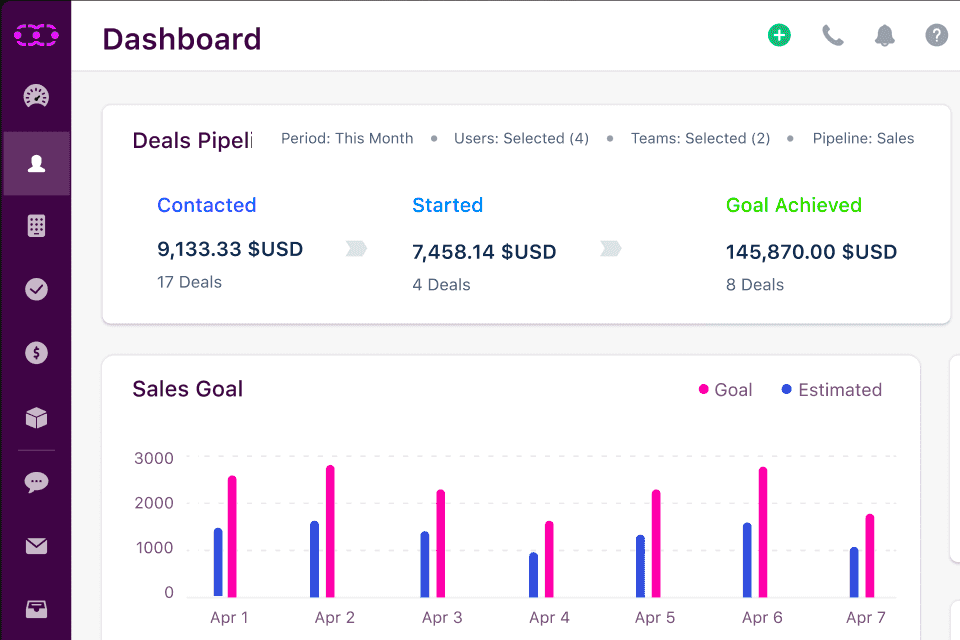Toggle the Goal series in legend
Screen dimensions: 960x640
(725, 390)
